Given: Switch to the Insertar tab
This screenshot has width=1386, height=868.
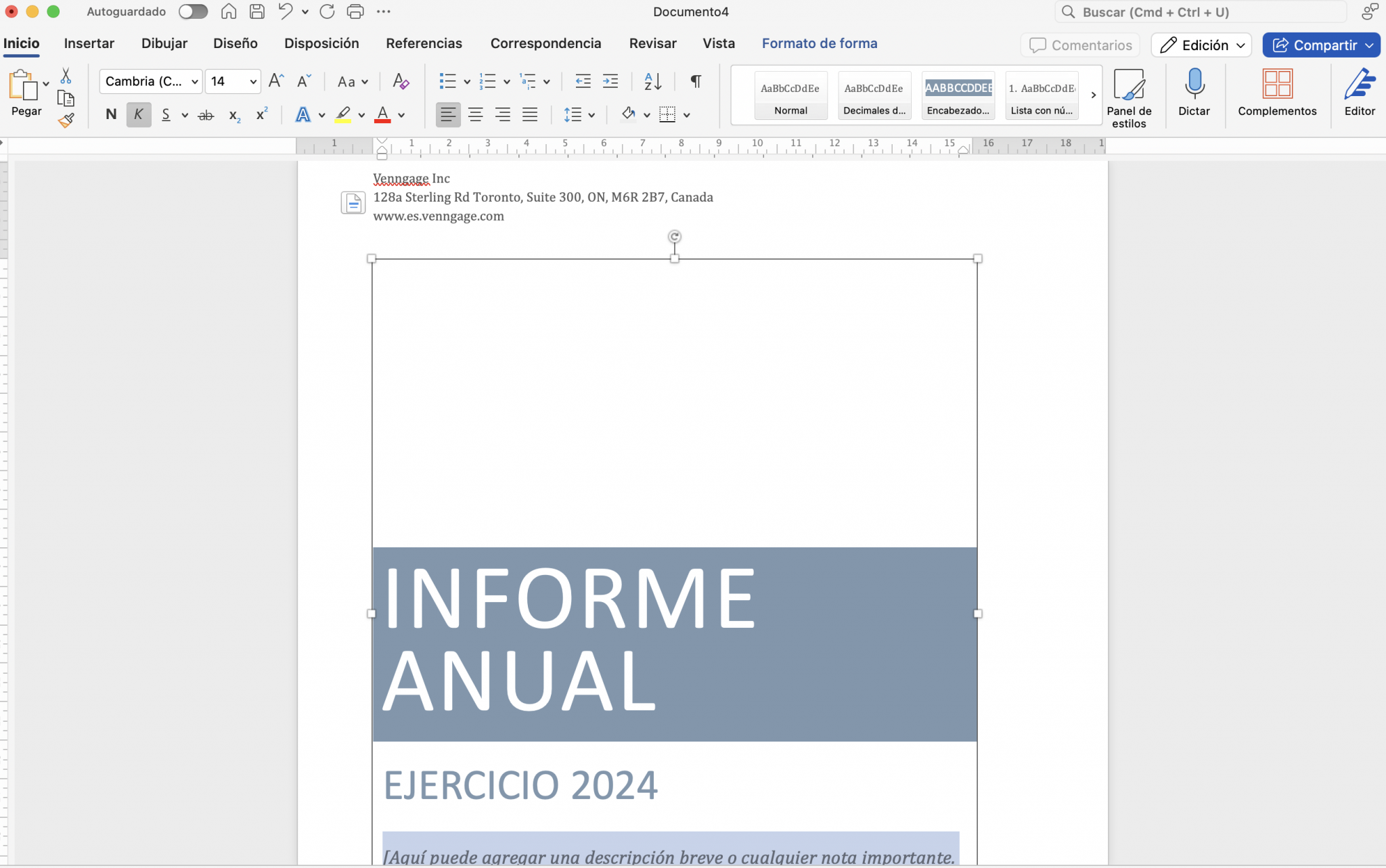Looking at the screenshot, I should 89,43.
